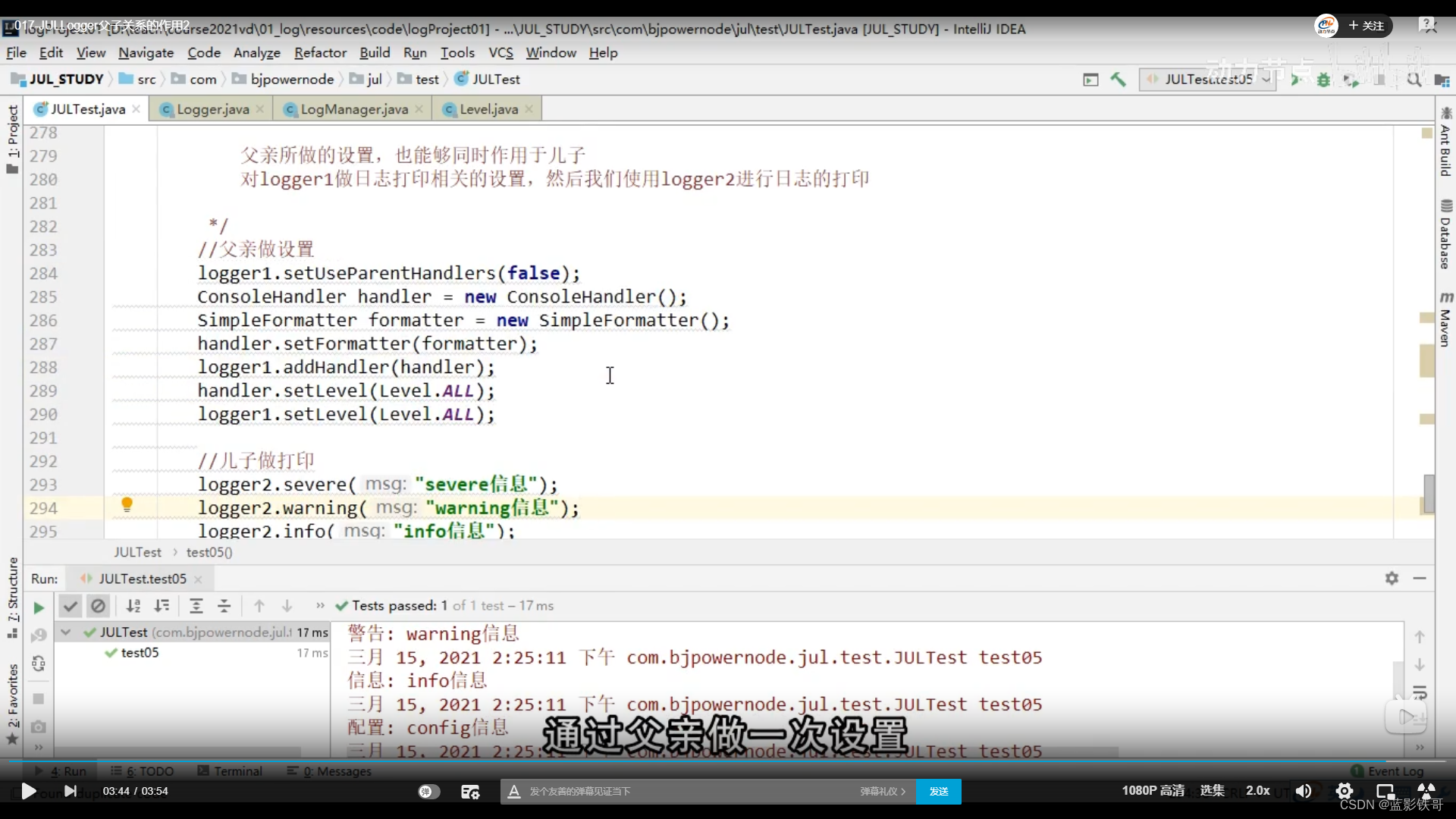The image size is (1456, 819).
Task: Open the Project tool window
Action: [12, 140]
